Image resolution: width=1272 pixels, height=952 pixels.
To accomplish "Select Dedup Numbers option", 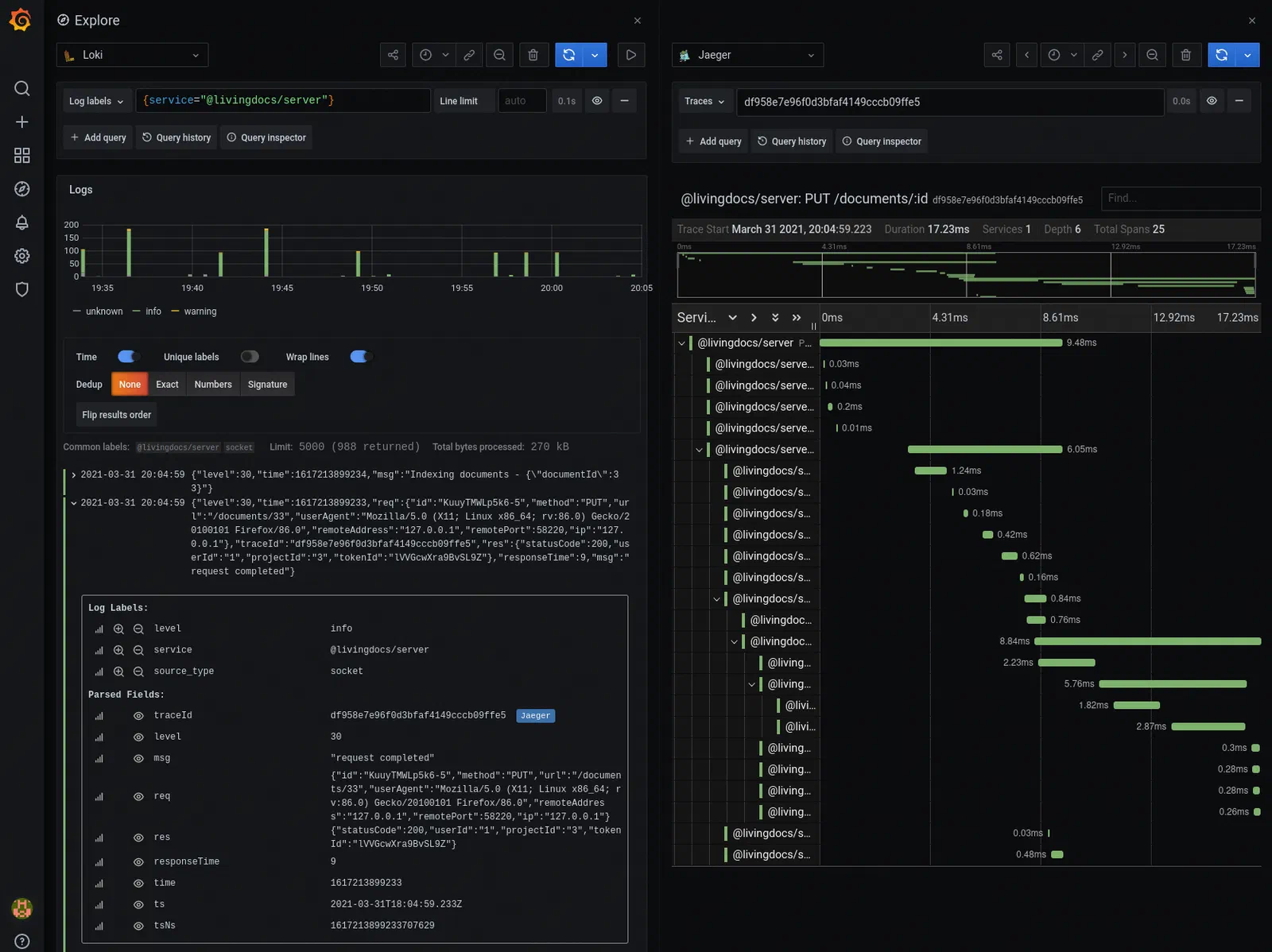I will [x=213, y=385].
